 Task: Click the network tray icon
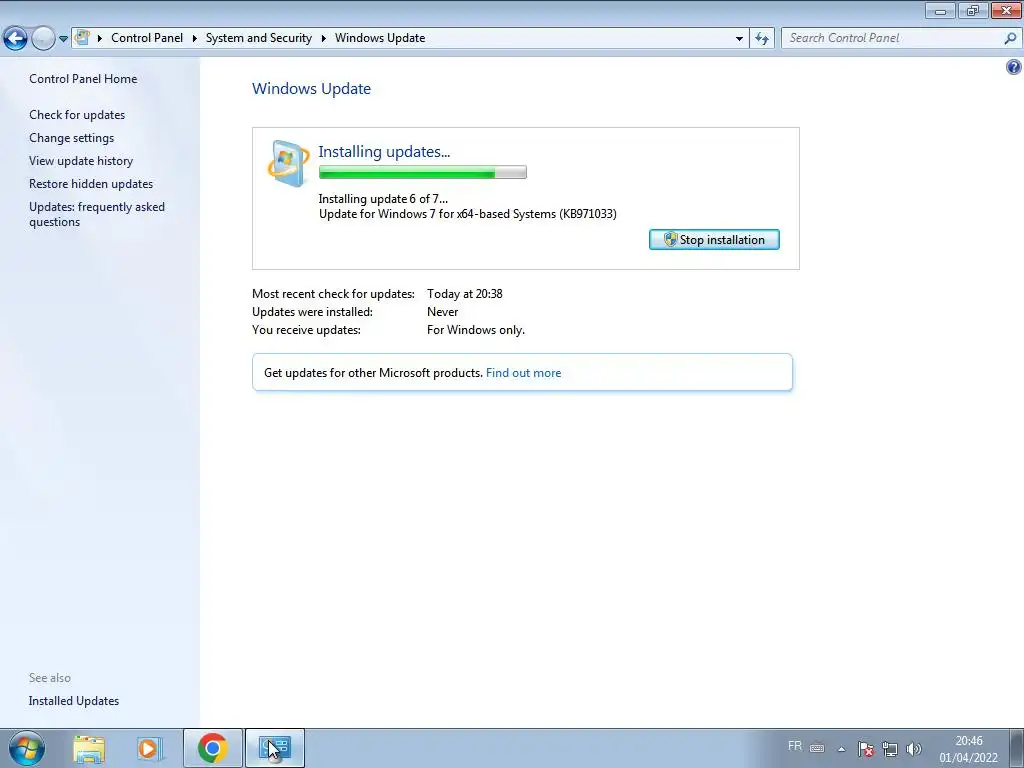(x=889, y=749)
